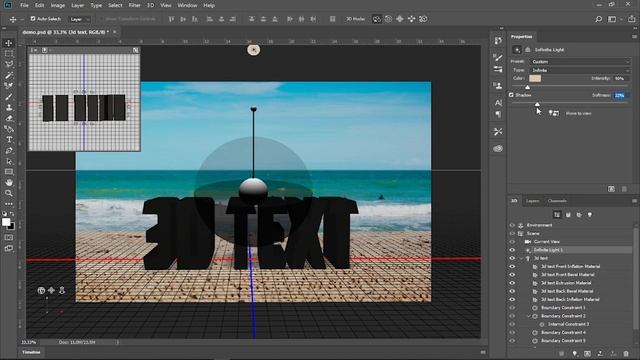This screenshot has width=640, height=360.
Task: Click the Zoom 3D camera mode icon
Action: click(x=423, y=19)
